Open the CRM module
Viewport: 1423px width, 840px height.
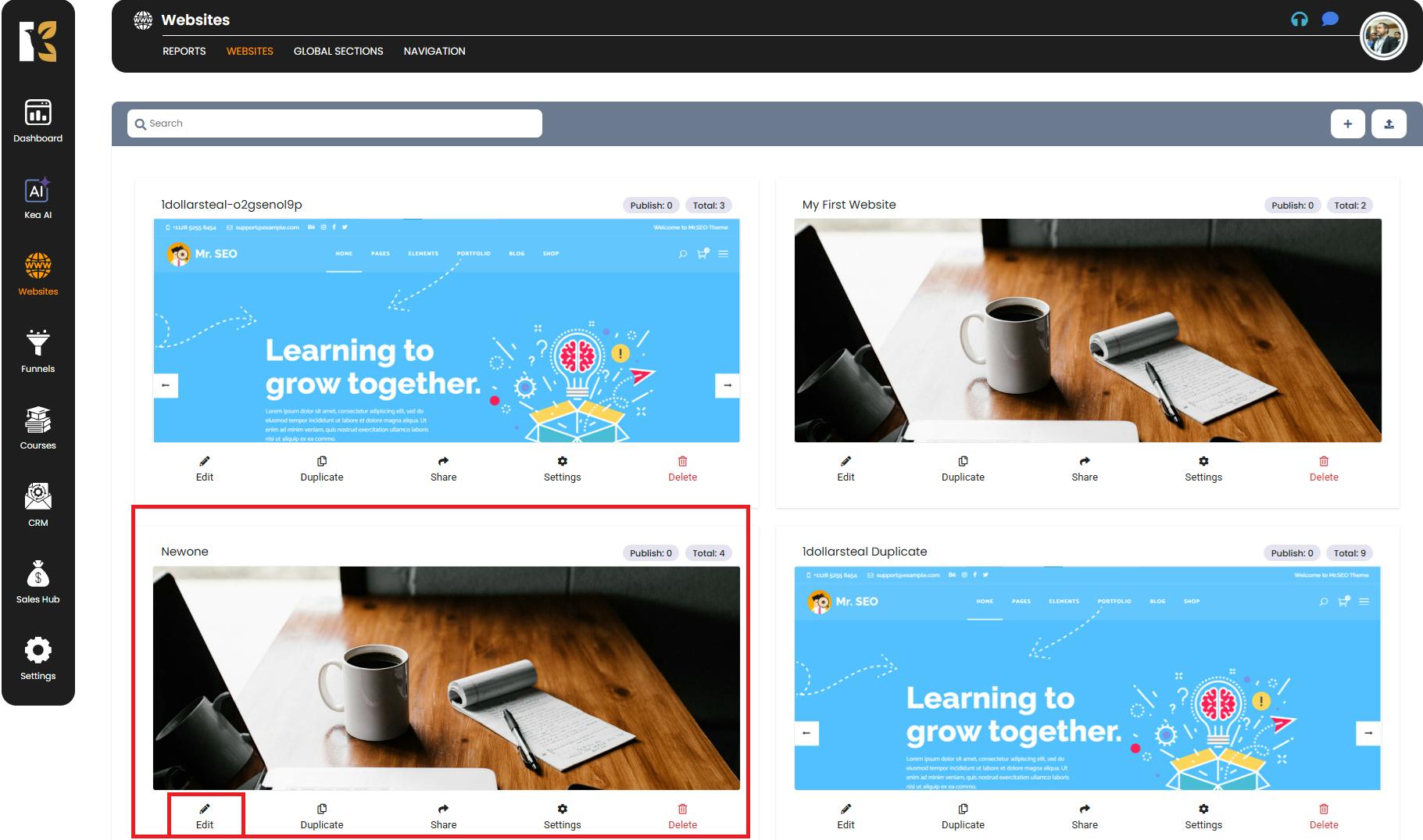point(38,505)
